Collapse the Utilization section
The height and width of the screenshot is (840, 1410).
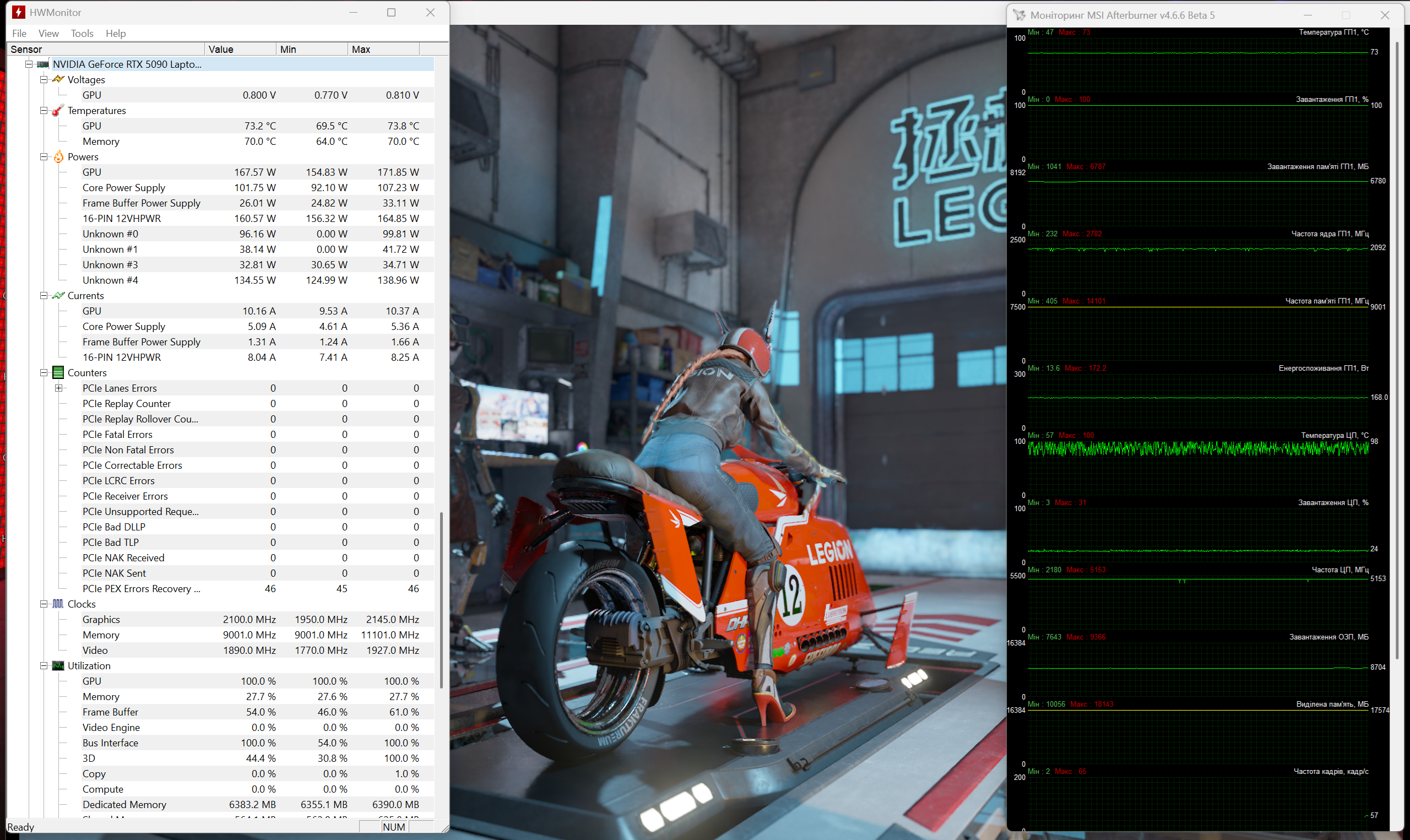[44, 665]
